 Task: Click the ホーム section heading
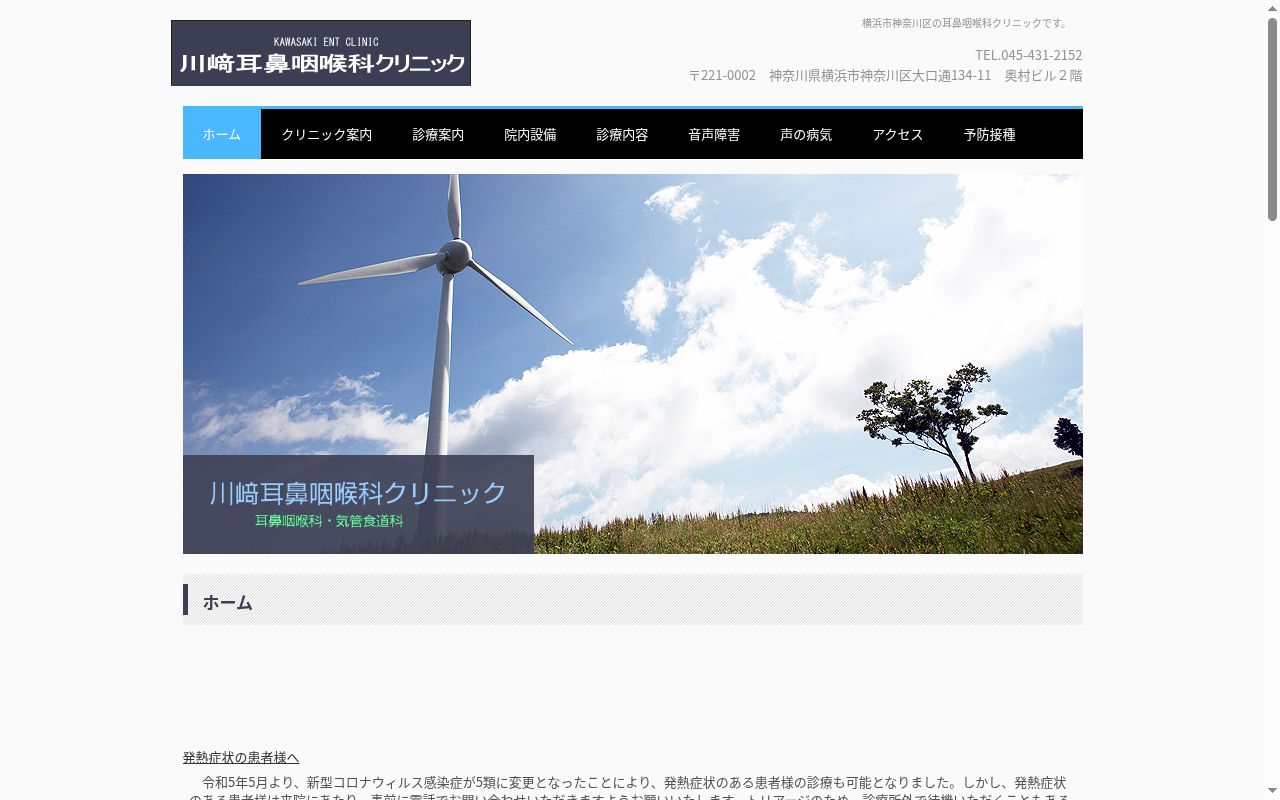coord(228,602)
